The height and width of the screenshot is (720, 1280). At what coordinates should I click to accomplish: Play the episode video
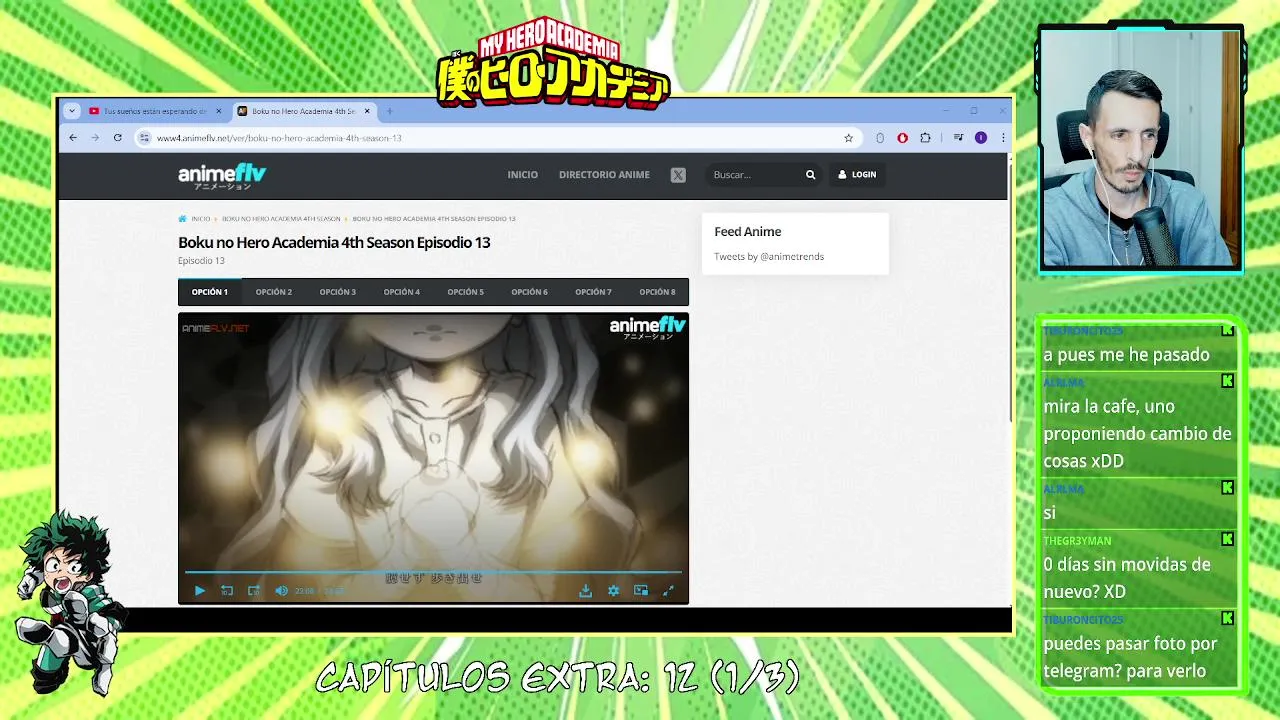[199, 591]
